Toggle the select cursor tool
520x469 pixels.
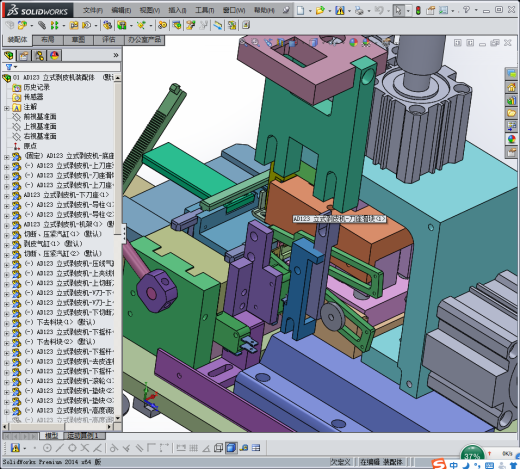(398, 11)
